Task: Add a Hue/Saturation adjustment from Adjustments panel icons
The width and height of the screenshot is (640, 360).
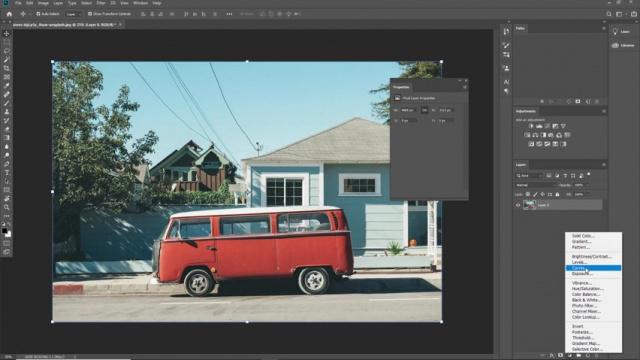Action: coord(527,135)
